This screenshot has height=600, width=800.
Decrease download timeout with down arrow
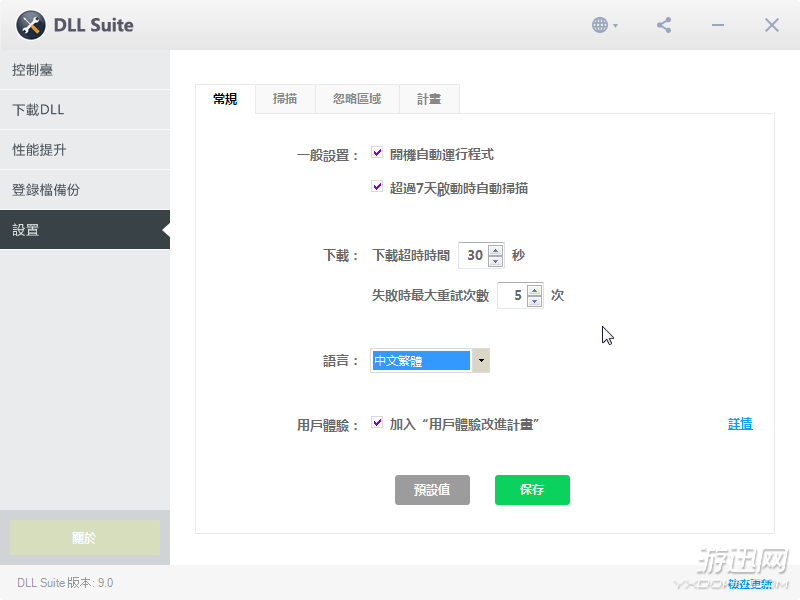coord(495,261)
